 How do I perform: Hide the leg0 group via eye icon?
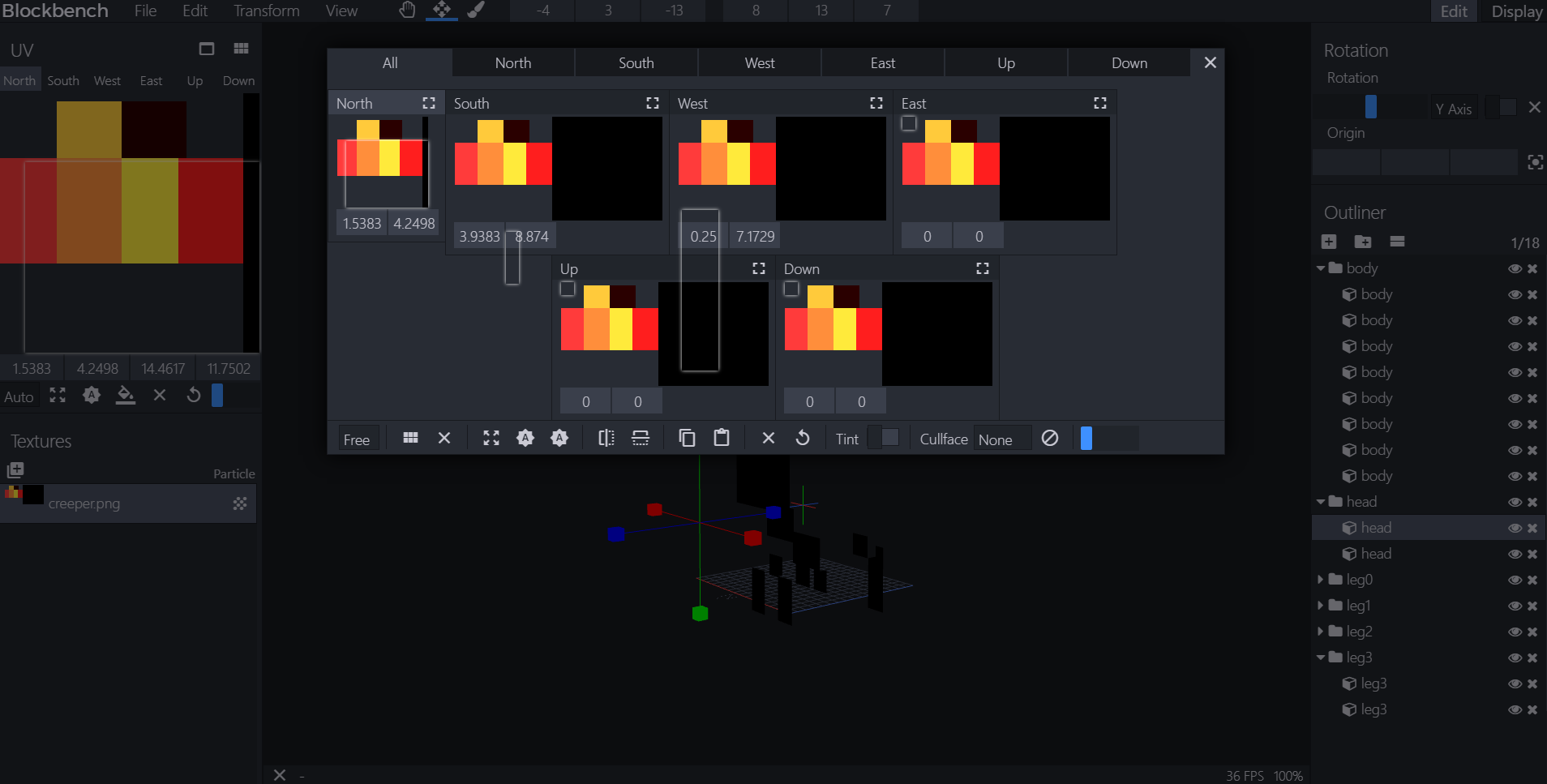tap(1515, 580)
